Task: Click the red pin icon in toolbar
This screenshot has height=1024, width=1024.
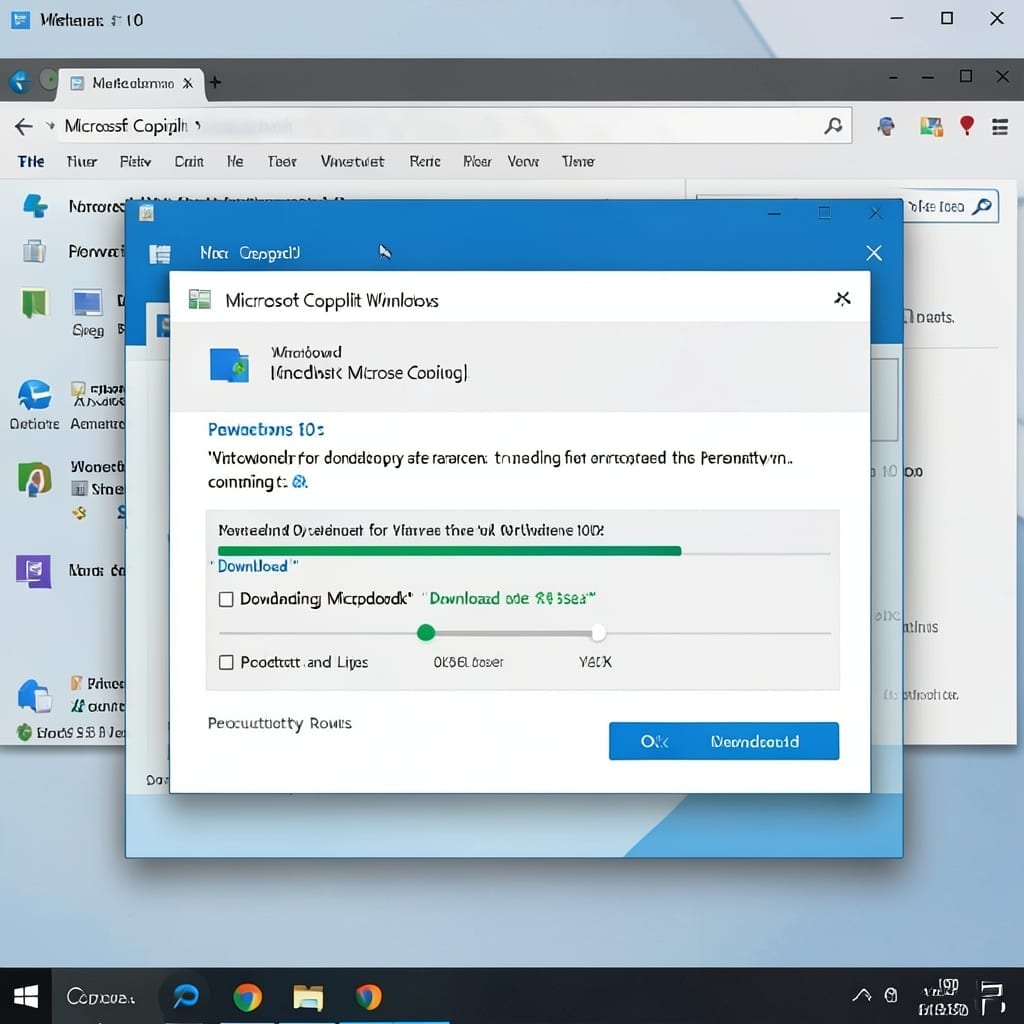Action: pyautogui.click(x=967, y=125)
